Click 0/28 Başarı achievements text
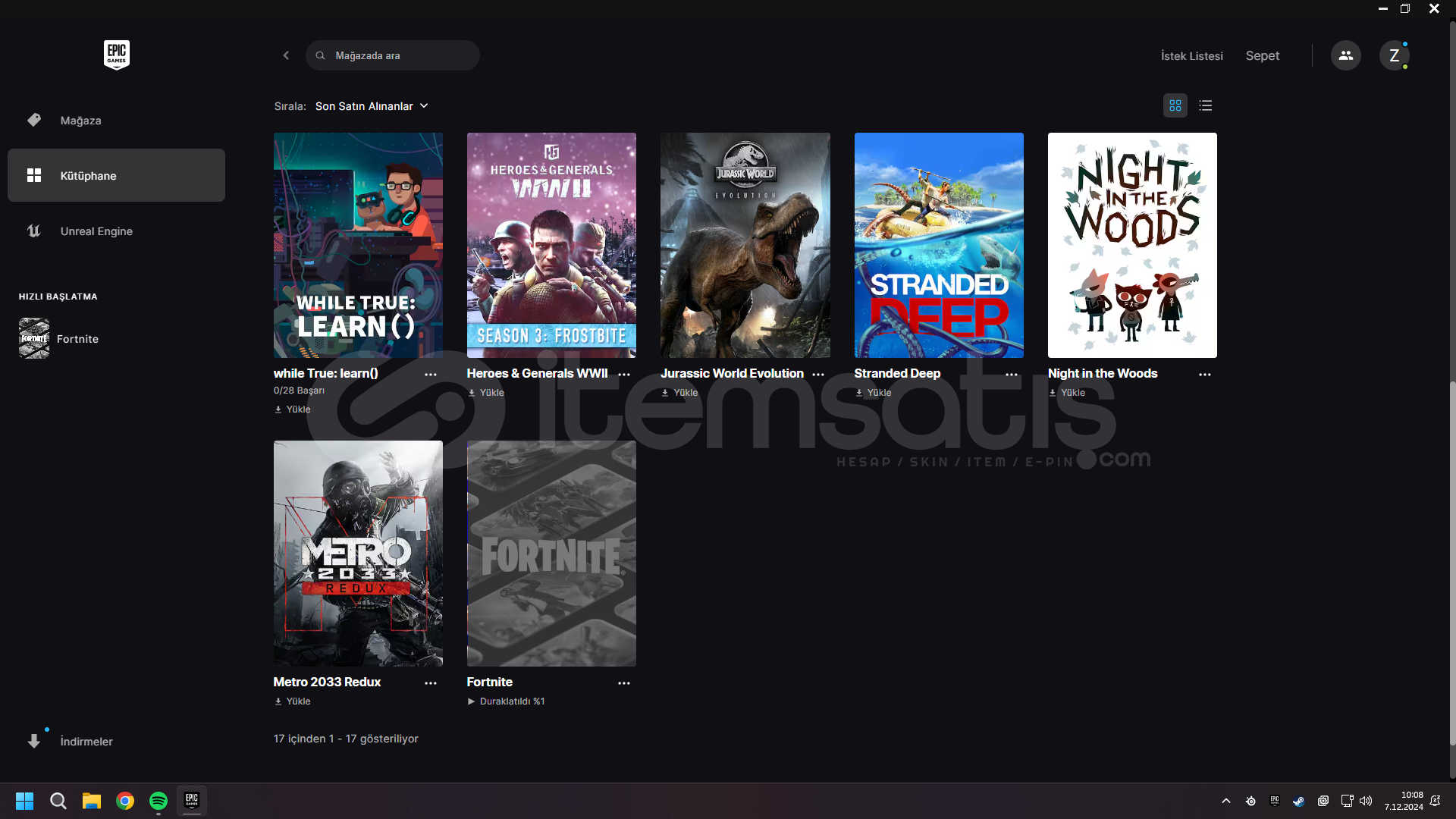 (x=299, y=391)
